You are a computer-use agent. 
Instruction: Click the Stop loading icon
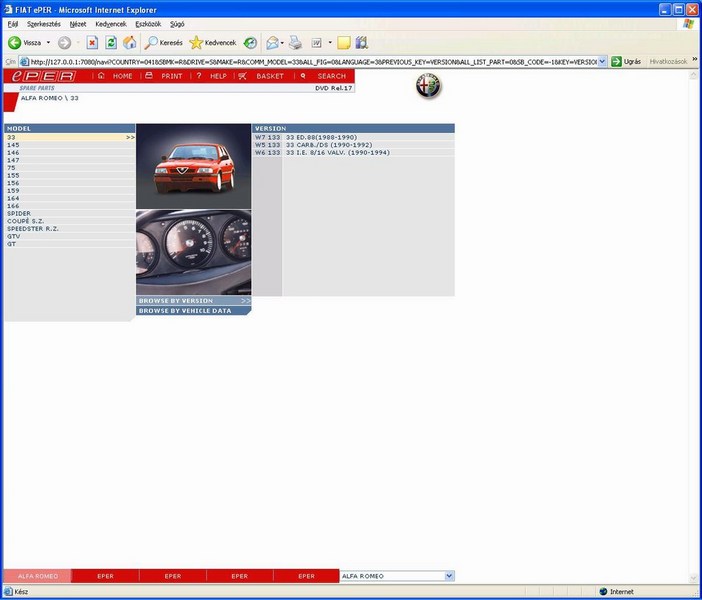click(92, 43)
